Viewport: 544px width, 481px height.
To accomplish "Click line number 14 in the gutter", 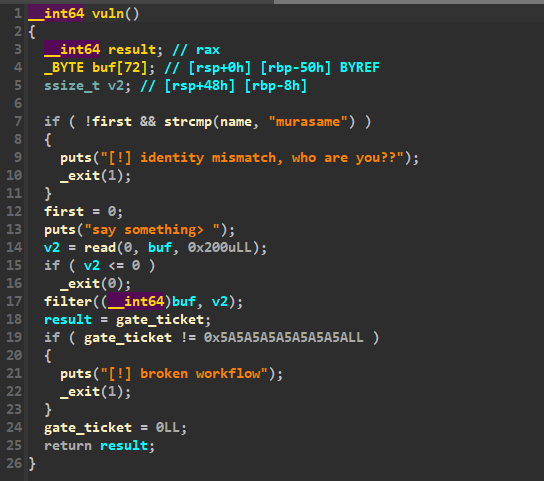I will coord(14,247).
